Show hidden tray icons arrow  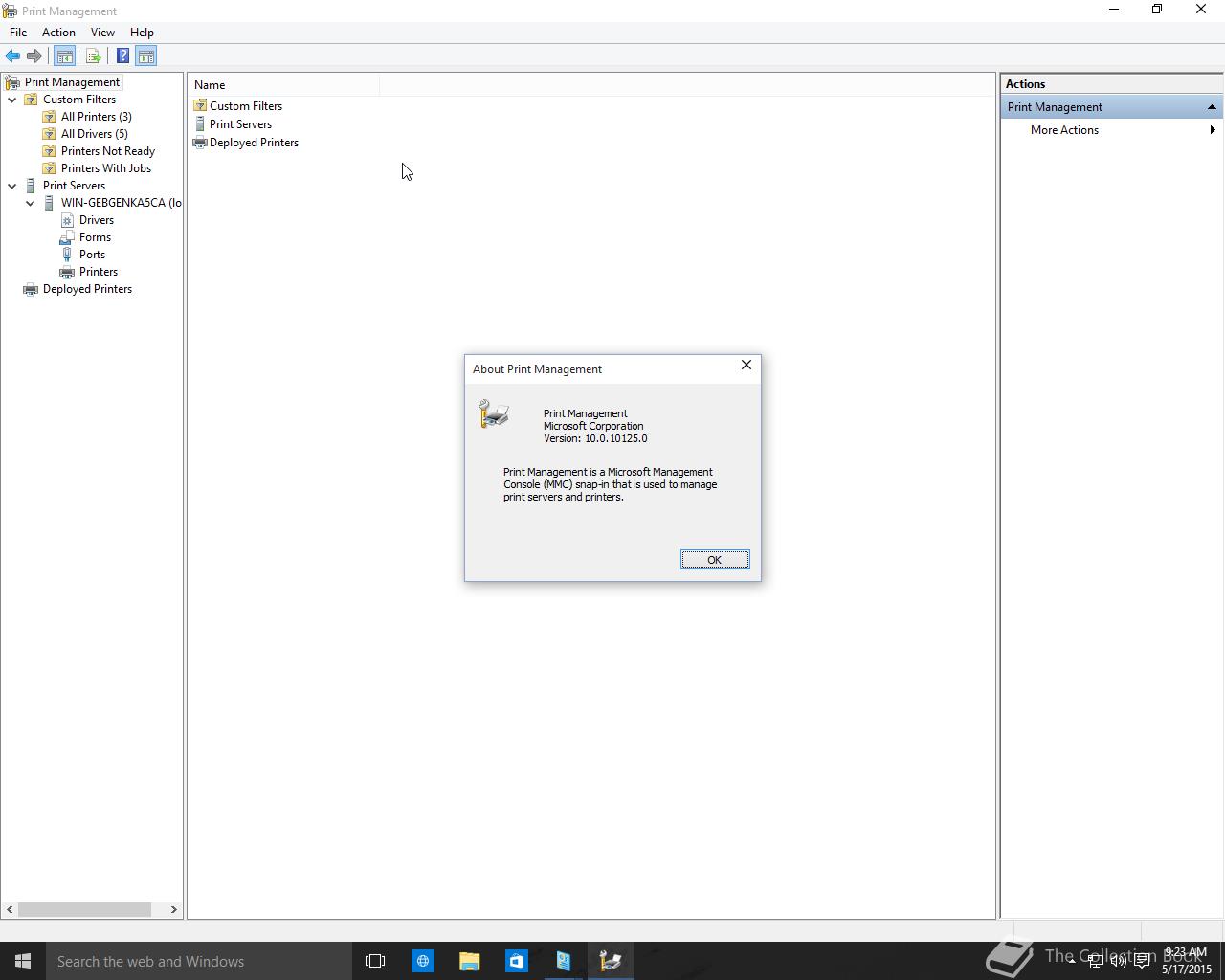click(1072, 961)
